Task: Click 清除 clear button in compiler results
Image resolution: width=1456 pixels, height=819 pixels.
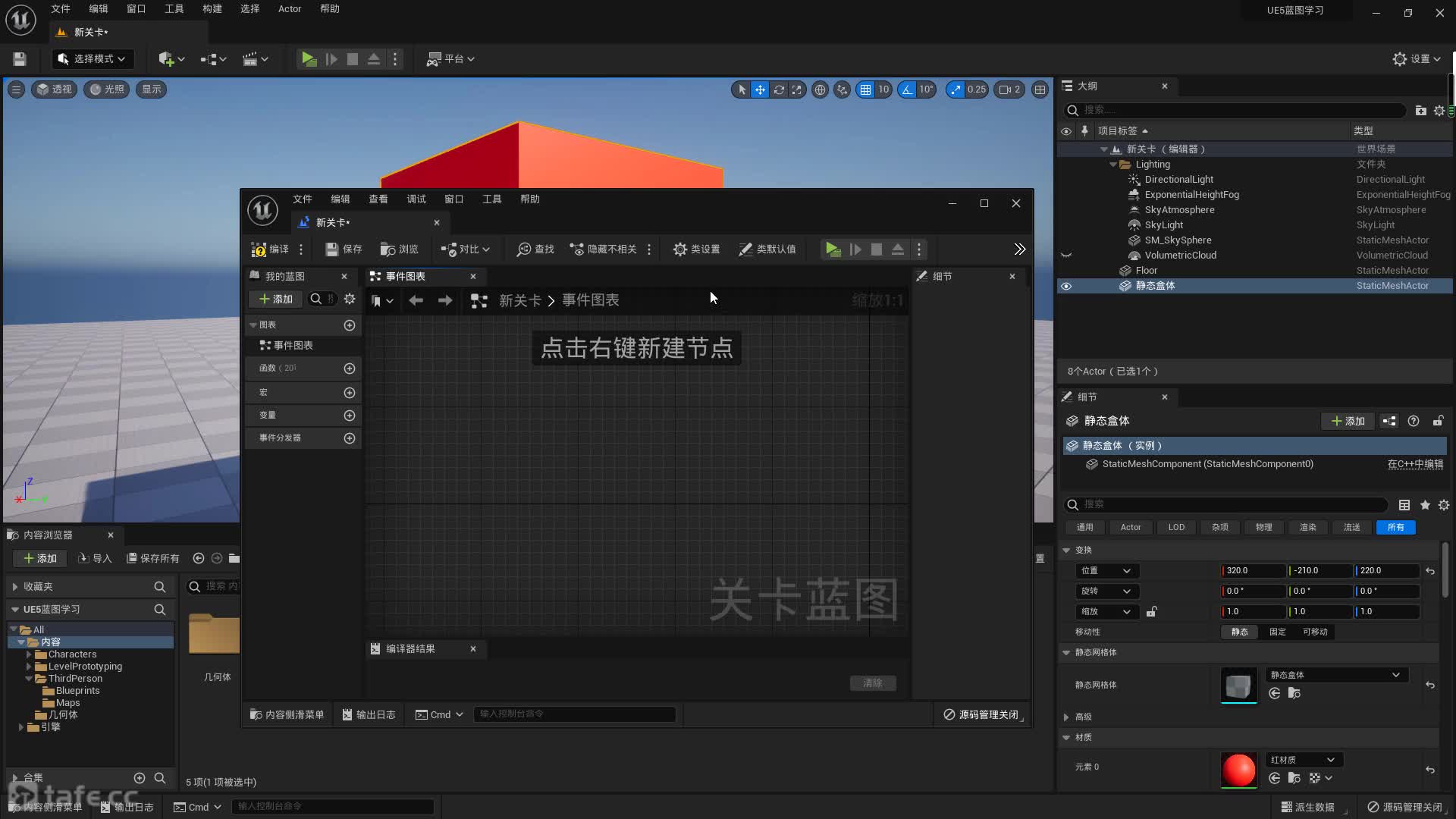Action: (x=872, y=683)
